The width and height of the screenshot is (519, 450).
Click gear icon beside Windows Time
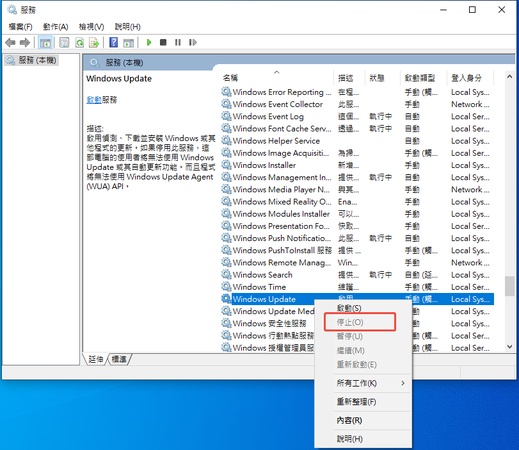[226, 287]
